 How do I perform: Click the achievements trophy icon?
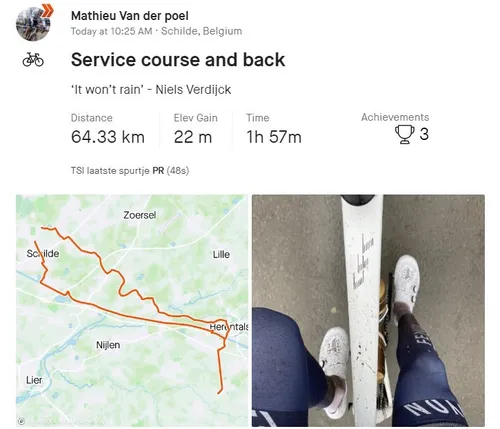click(x=405, y=134)
